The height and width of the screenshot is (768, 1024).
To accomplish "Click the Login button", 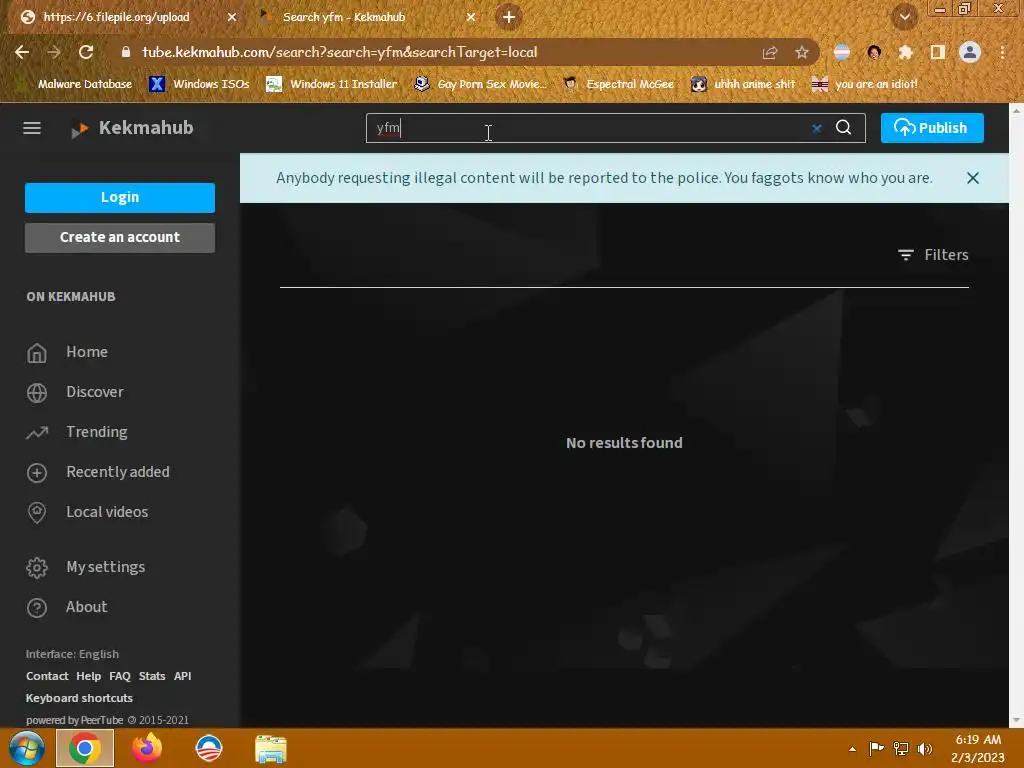I will click(x=120, y=197).
